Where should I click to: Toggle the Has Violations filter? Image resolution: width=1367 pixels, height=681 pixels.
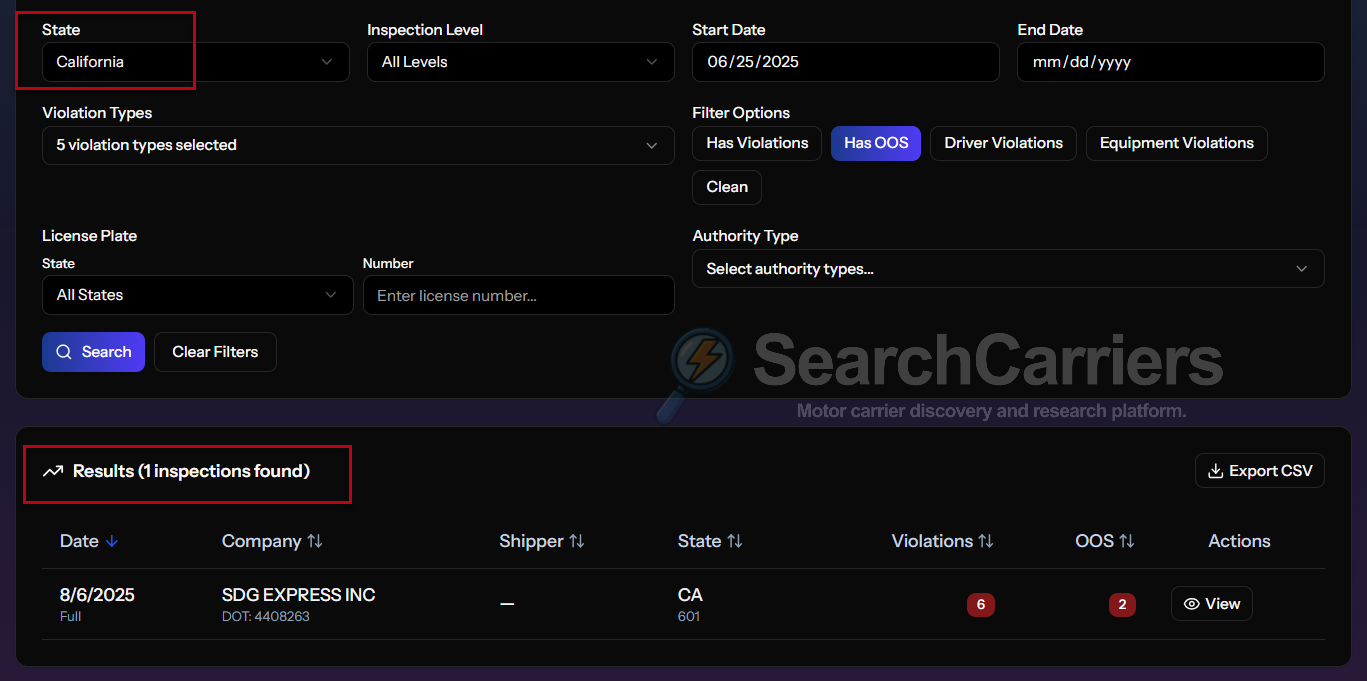pyautogui.click(x=757, y=143)
